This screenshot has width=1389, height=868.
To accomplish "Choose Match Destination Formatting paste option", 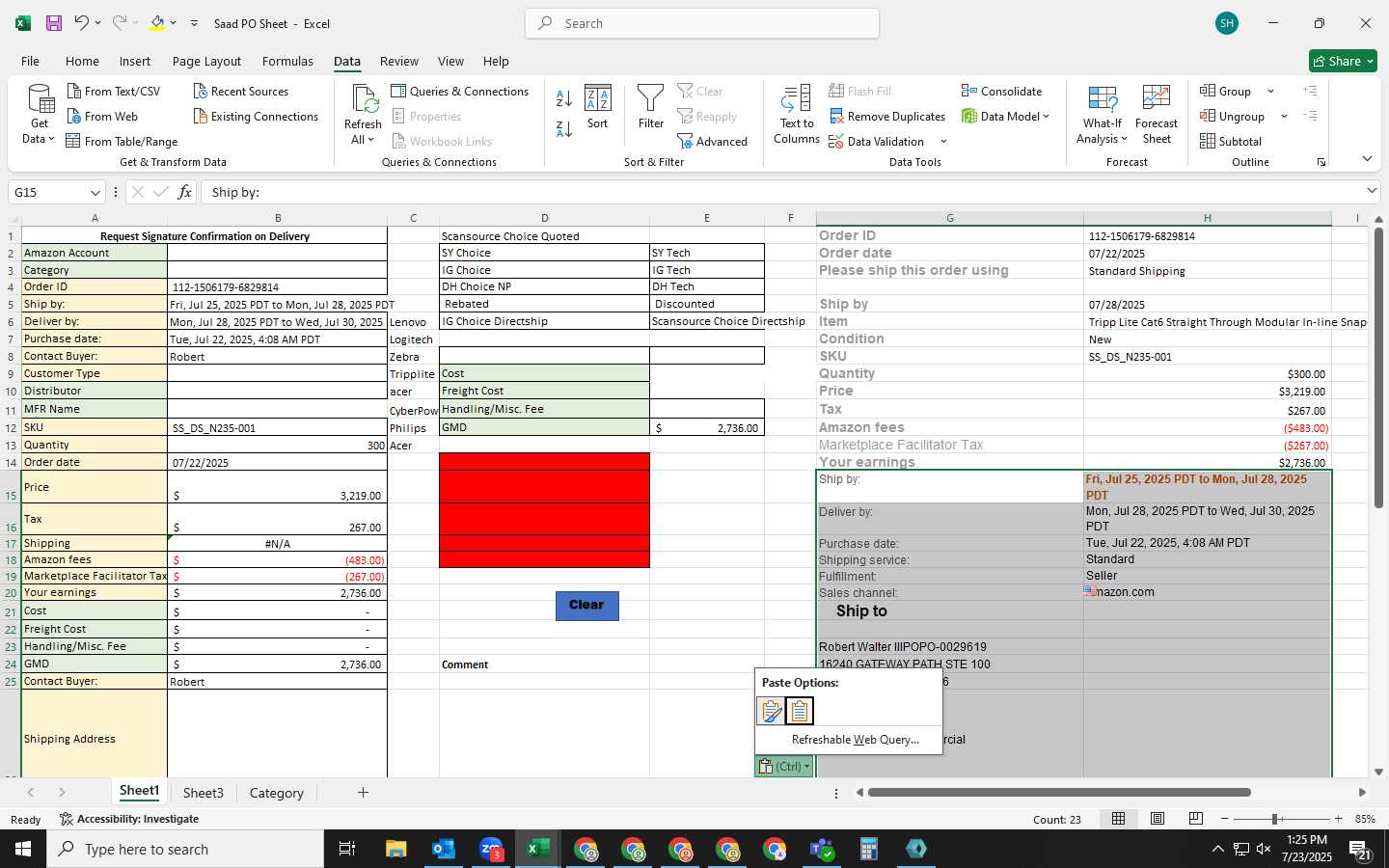I will (x=800, y=711).
